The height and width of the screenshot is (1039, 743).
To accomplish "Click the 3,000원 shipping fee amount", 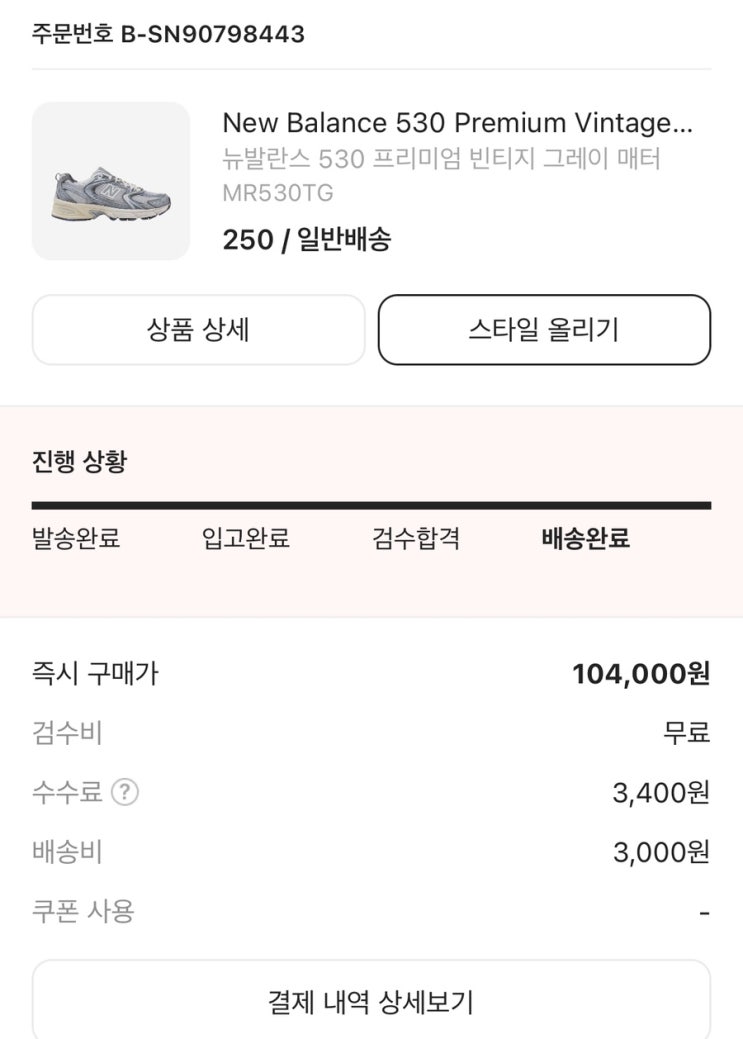I will [x=661, y=852].
